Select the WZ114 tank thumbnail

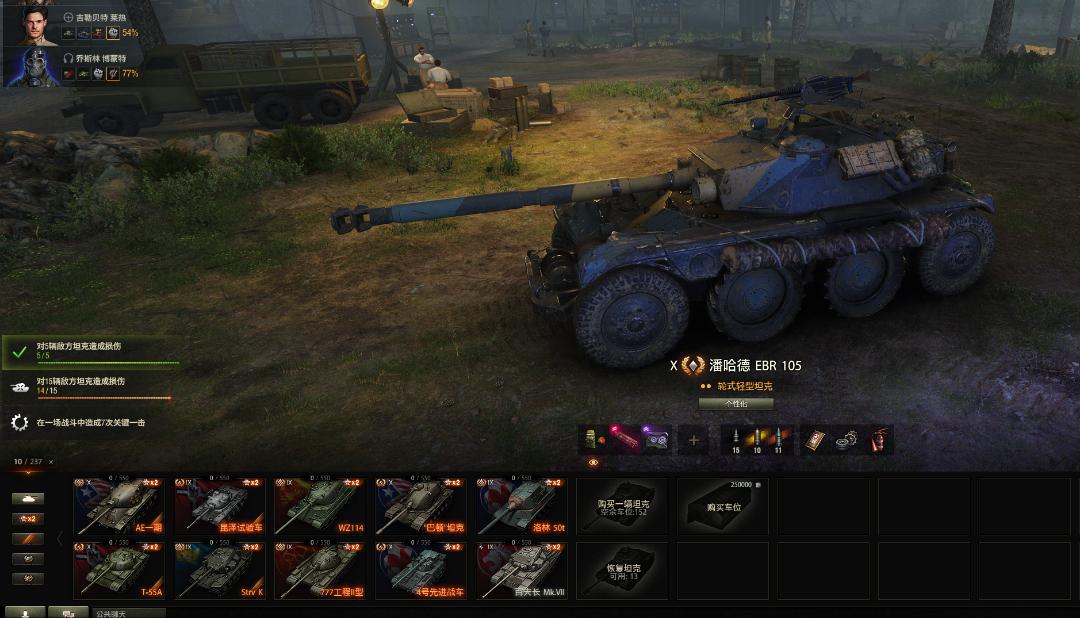(320, 506)
